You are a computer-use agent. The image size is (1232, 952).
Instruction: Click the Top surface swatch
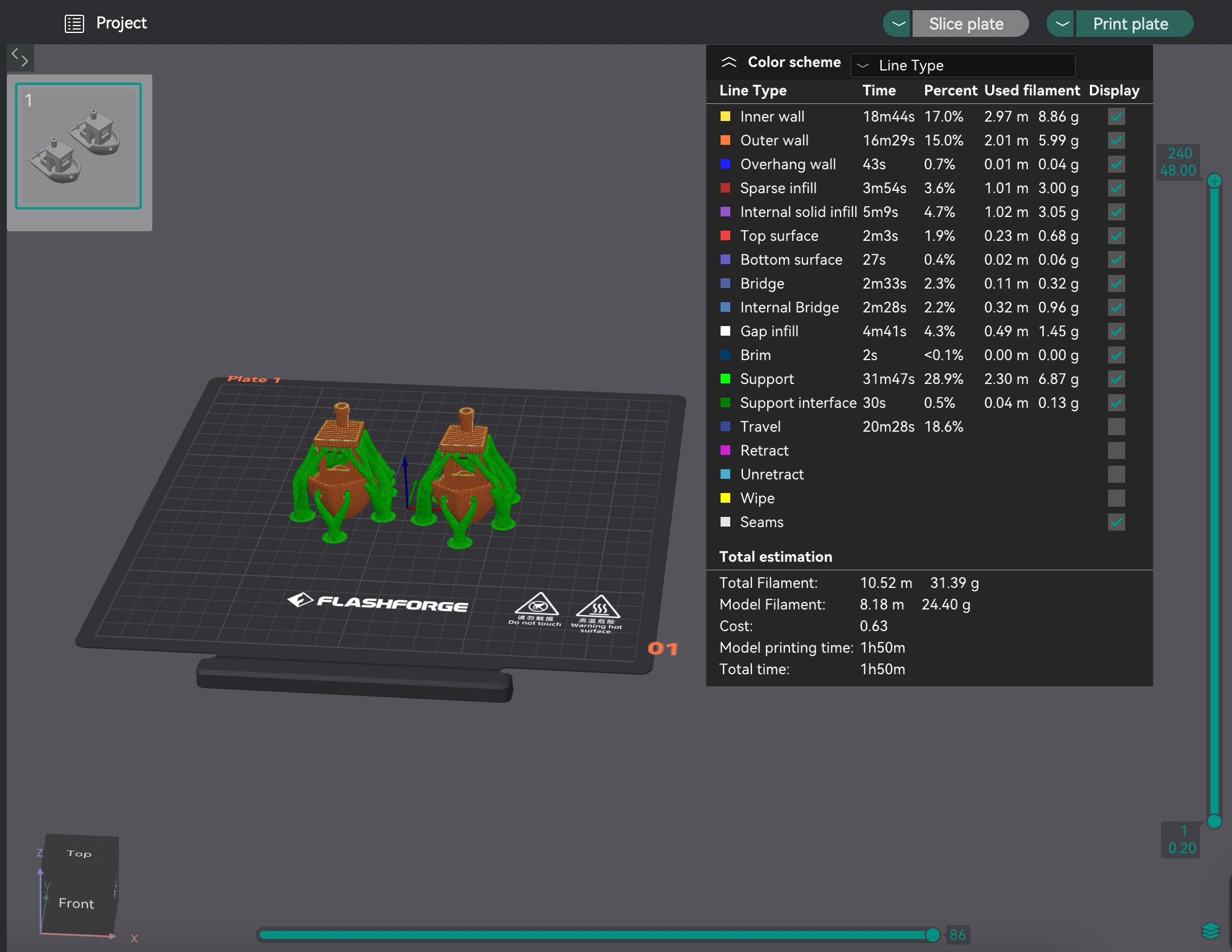[x=726, y=236]
